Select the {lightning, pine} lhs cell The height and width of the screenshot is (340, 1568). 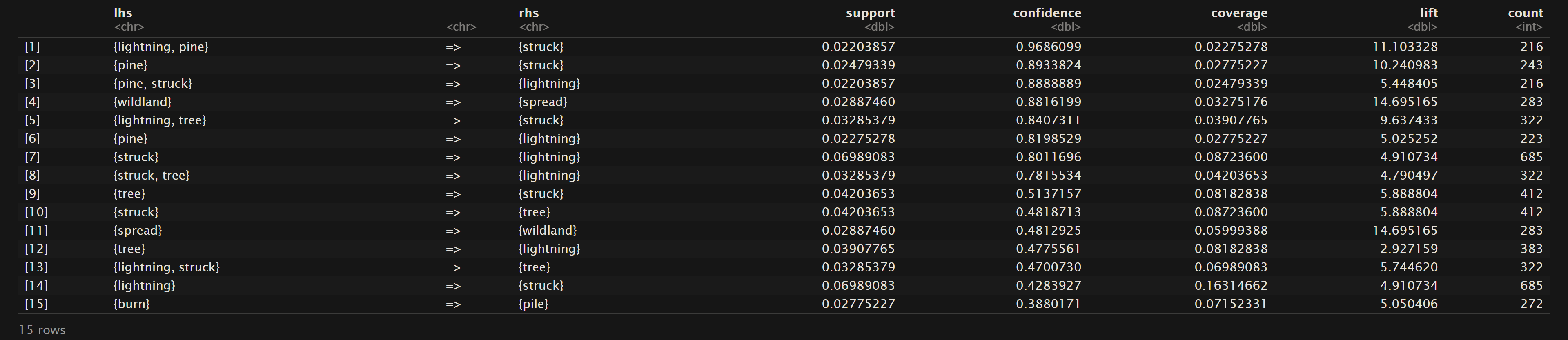[161, 47]
